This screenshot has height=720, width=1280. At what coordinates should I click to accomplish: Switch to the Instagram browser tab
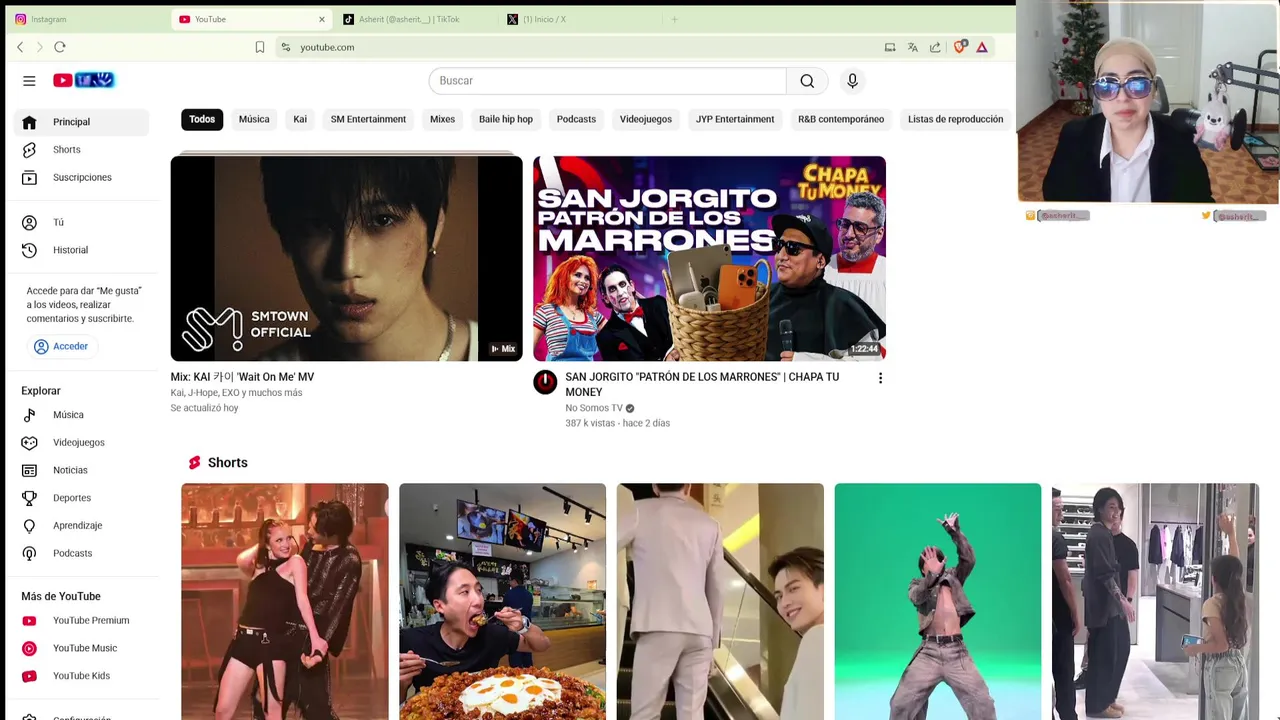pyautogui.click(x=84, y=19)
